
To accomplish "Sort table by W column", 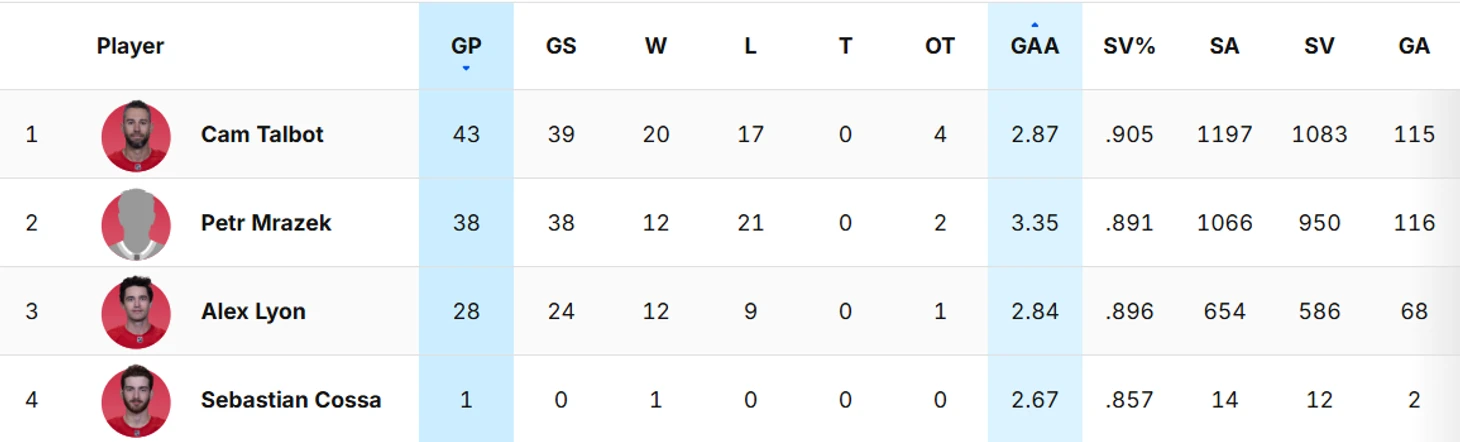I will click(656, 46).
